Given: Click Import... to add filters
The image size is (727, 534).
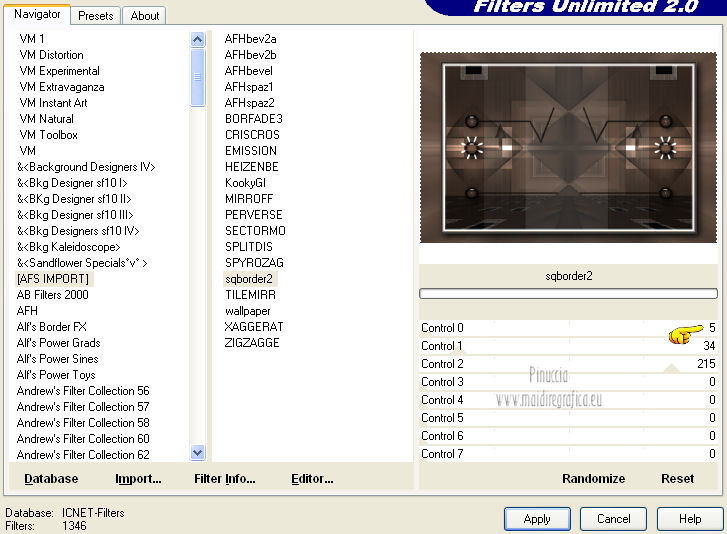Looking at the screenshot, I should point(138,478).
